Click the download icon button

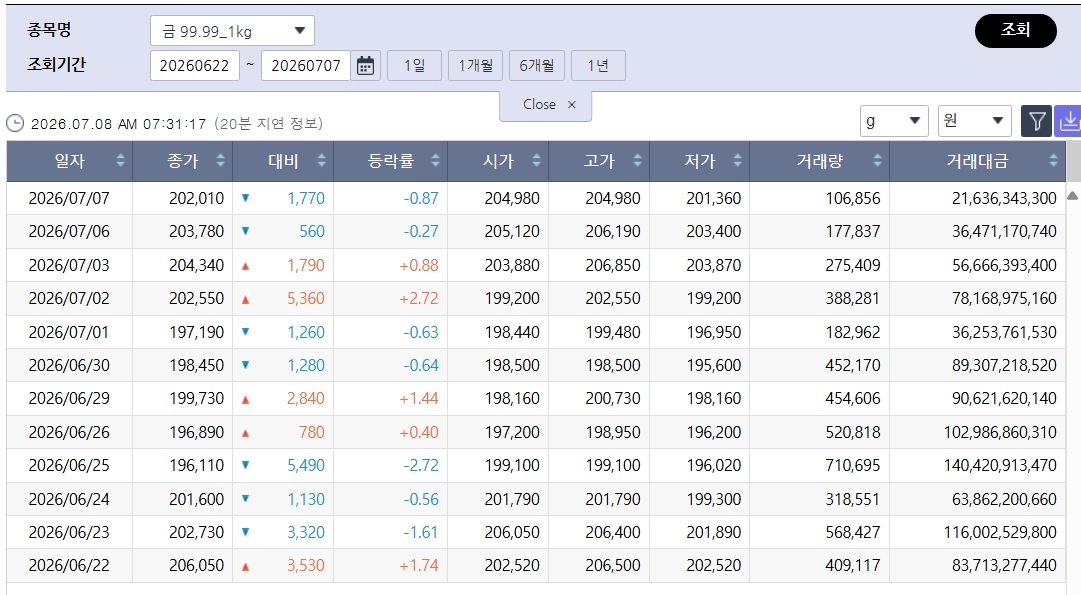point(1069,121)
